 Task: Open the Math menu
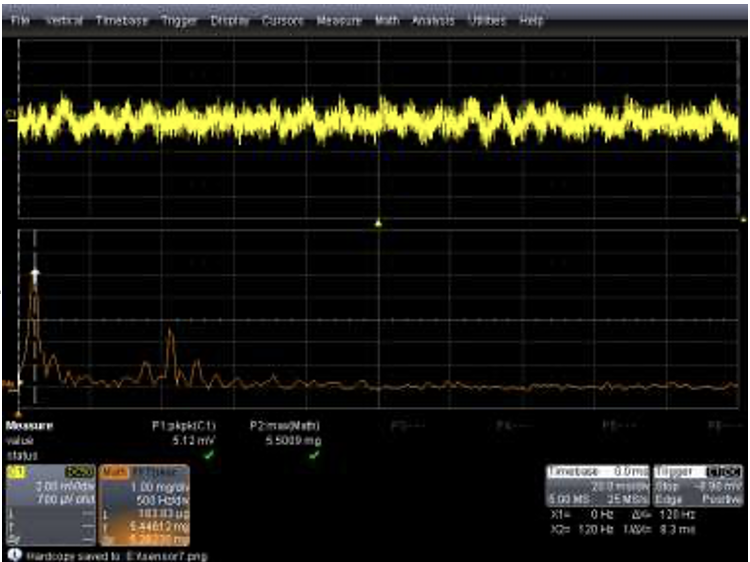point(387,20)
